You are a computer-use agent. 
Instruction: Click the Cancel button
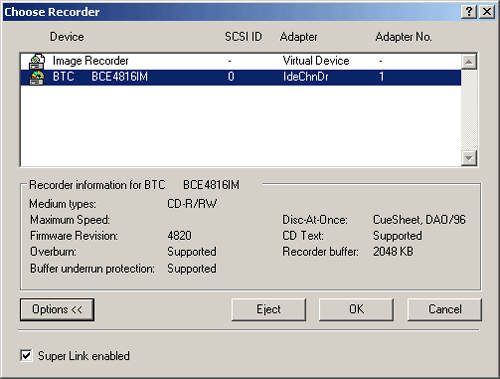[445, 309]
